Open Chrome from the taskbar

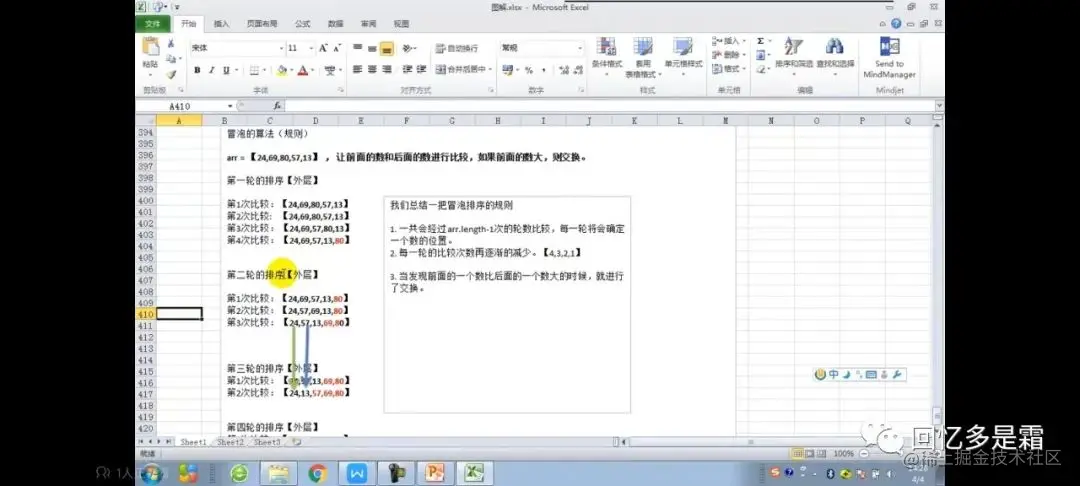[318, 474]
